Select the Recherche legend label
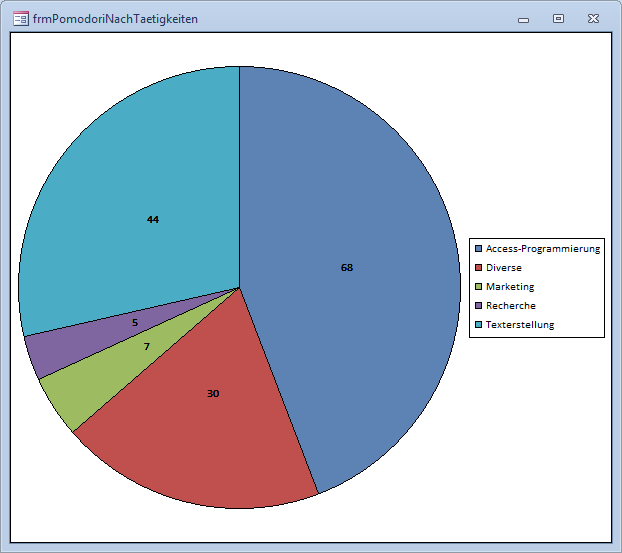This screenshot has width=622, height=553. tap(511, 306)
